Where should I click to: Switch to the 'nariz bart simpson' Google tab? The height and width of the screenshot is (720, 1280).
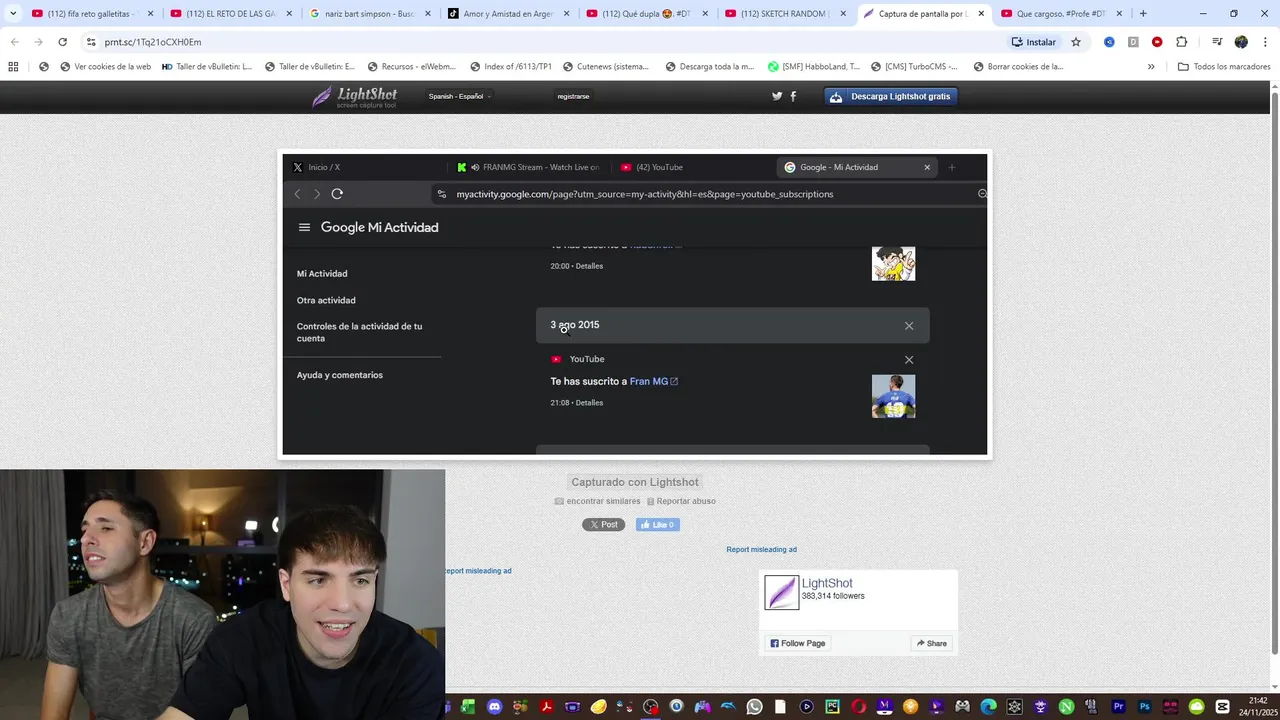(x=369, y=14)
